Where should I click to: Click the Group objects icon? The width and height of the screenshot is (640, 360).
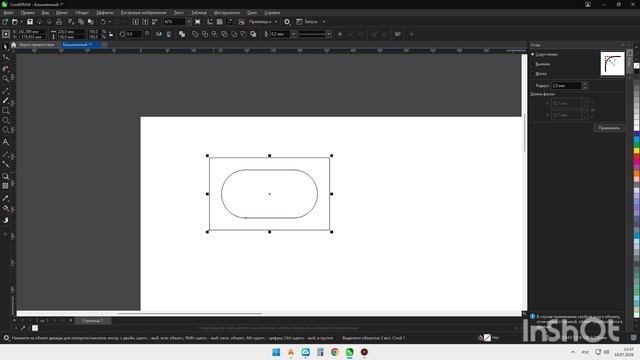click(182, 34)
